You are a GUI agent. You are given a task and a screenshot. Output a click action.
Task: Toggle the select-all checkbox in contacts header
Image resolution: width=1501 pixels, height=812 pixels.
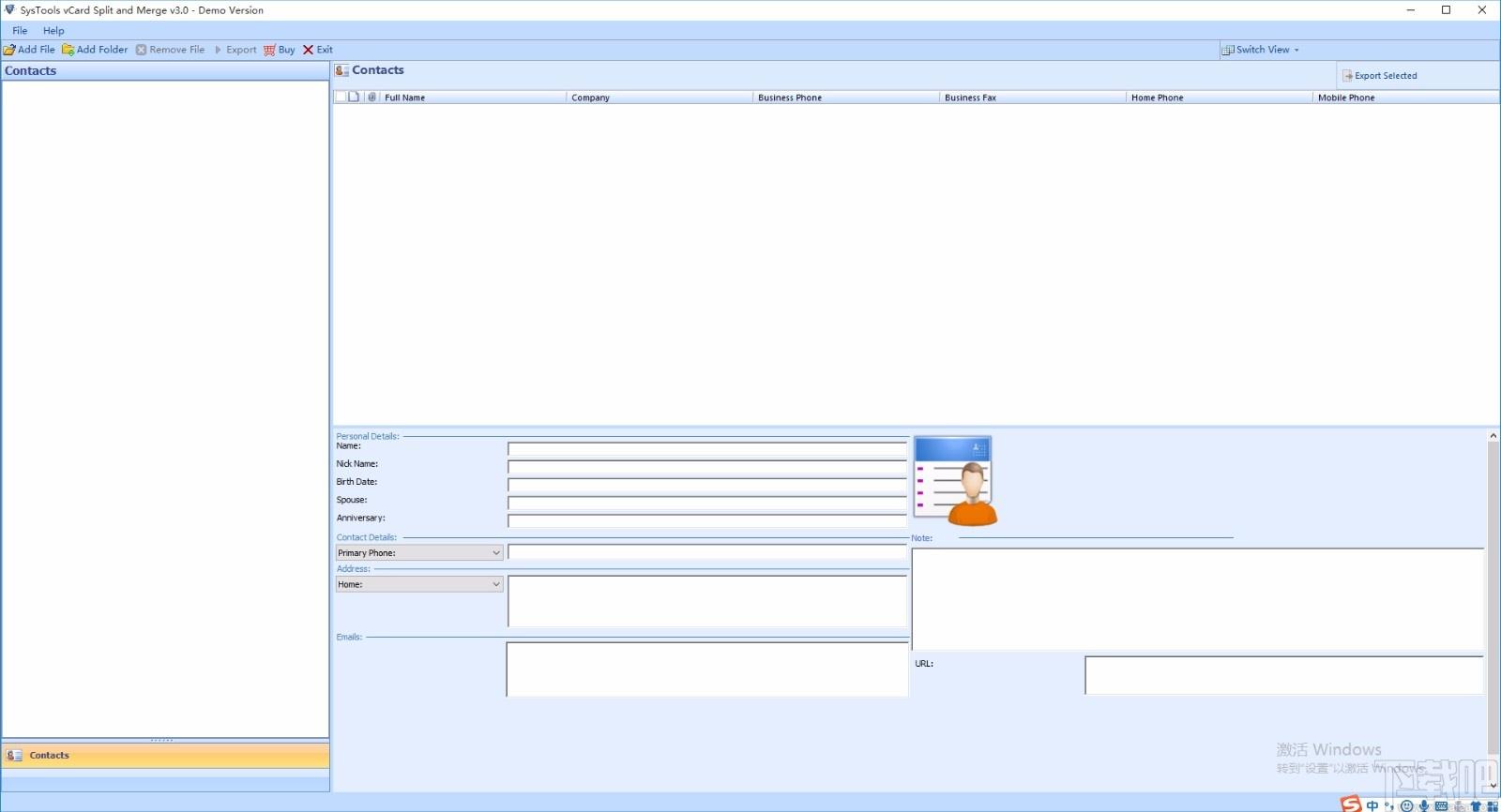[x=341, y=97]
